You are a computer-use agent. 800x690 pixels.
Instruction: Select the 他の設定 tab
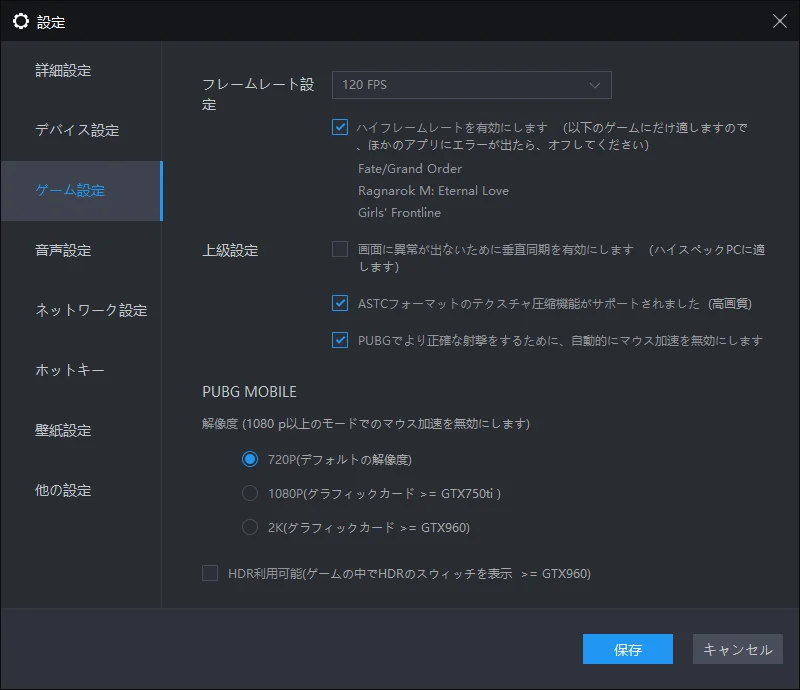[81, 490]
